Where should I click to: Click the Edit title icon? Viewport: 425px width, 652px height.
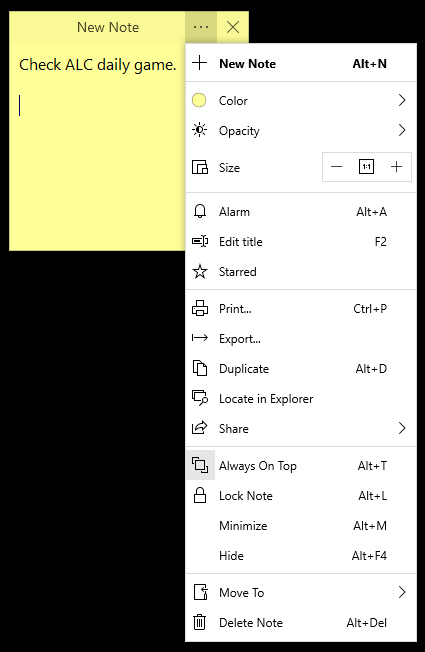click(200, 242)
